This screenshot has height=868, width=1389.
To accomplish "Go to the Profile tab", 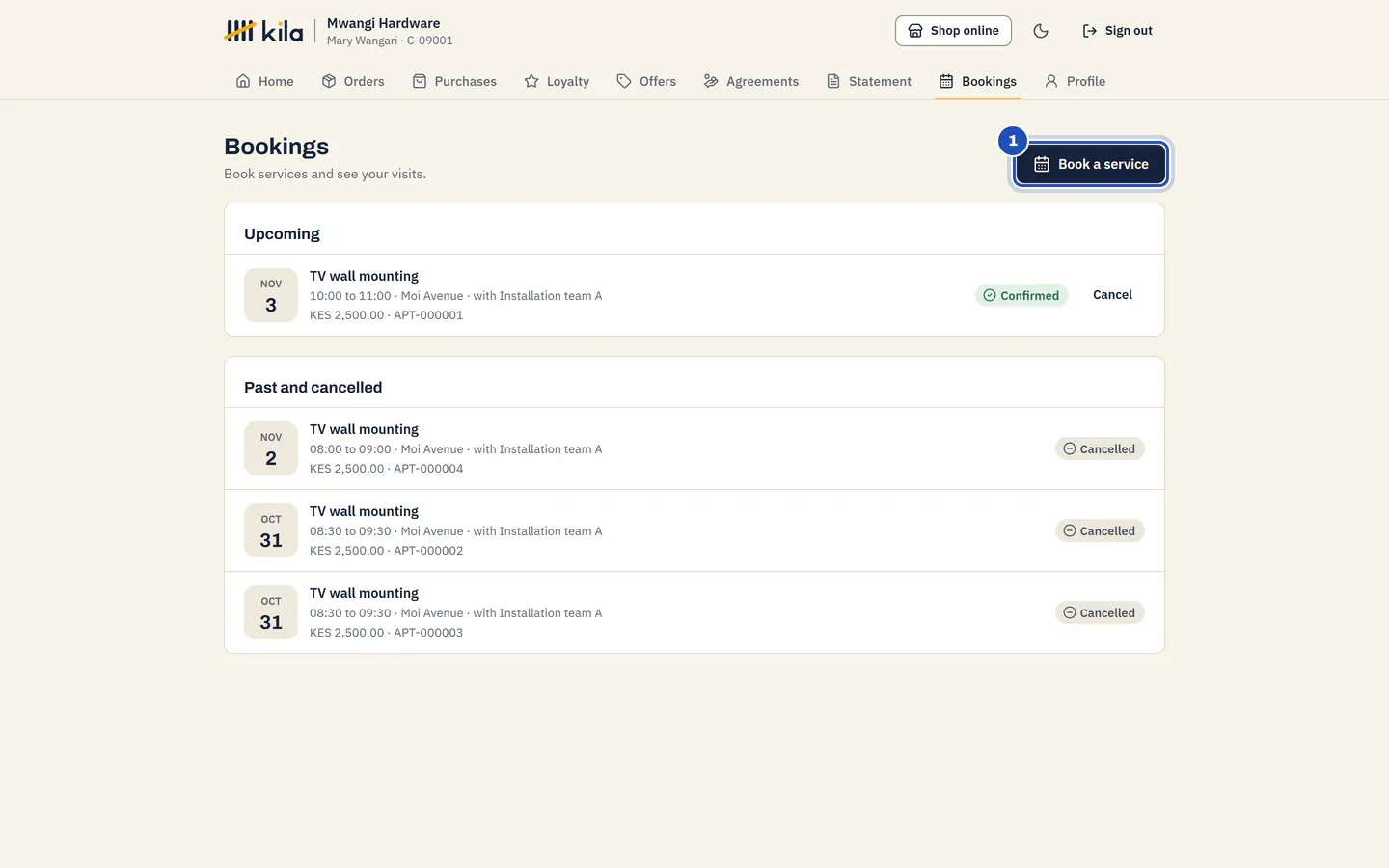I will click(1075, 81).
